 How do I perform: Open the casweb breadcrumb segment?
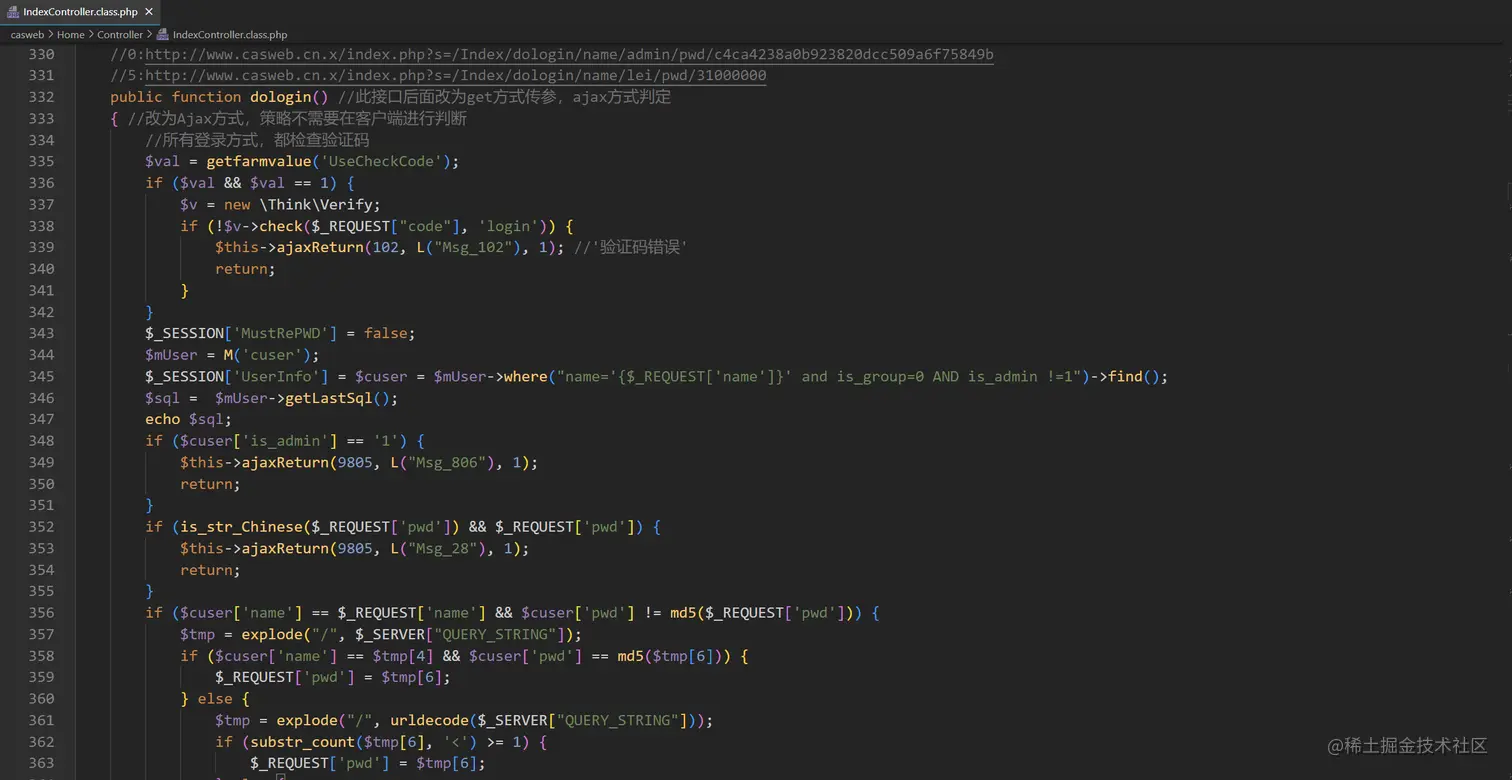[27, 34]
